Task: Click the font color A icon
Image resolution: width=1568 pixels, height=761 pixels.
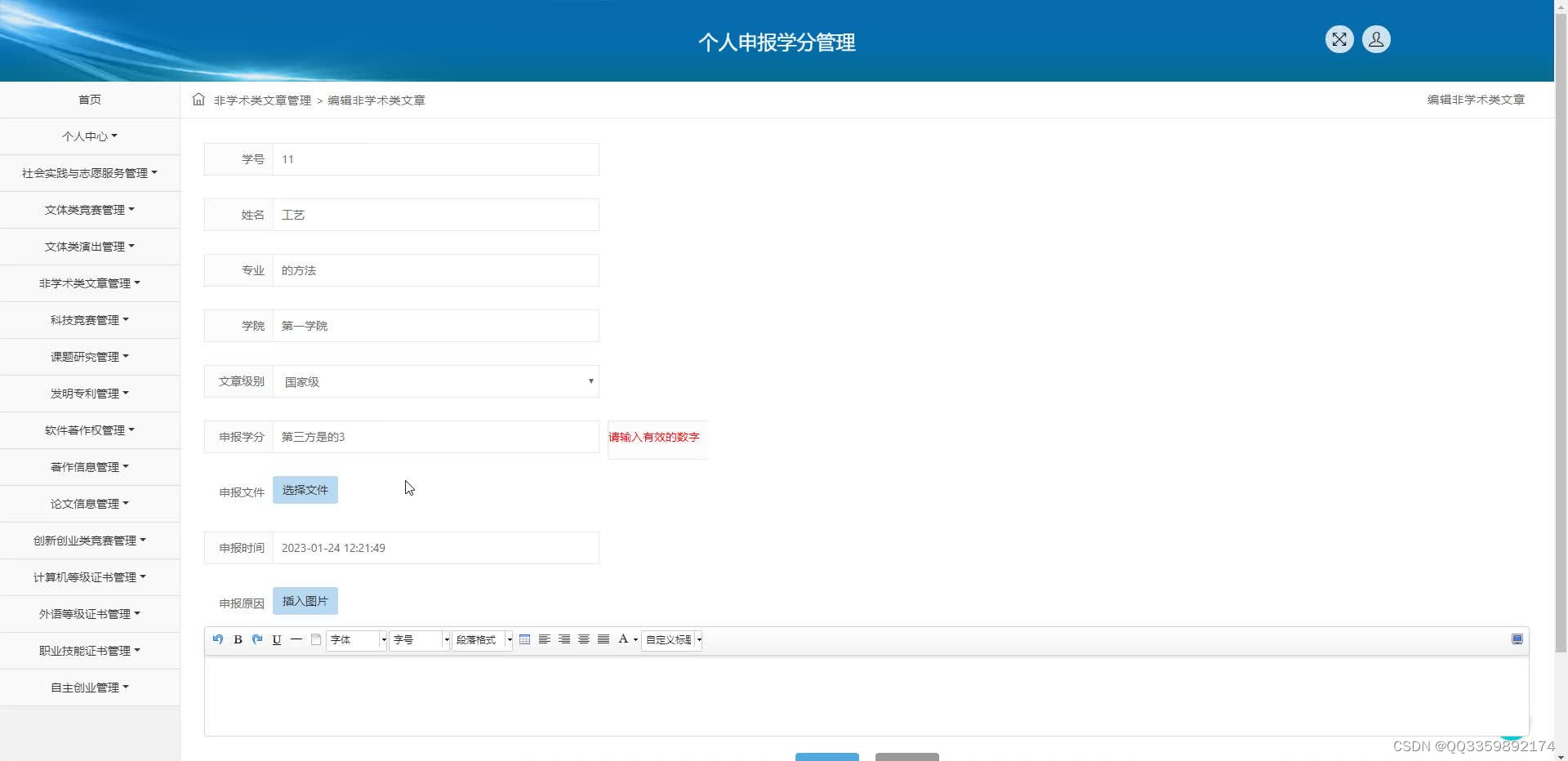Action: [623, 639]
